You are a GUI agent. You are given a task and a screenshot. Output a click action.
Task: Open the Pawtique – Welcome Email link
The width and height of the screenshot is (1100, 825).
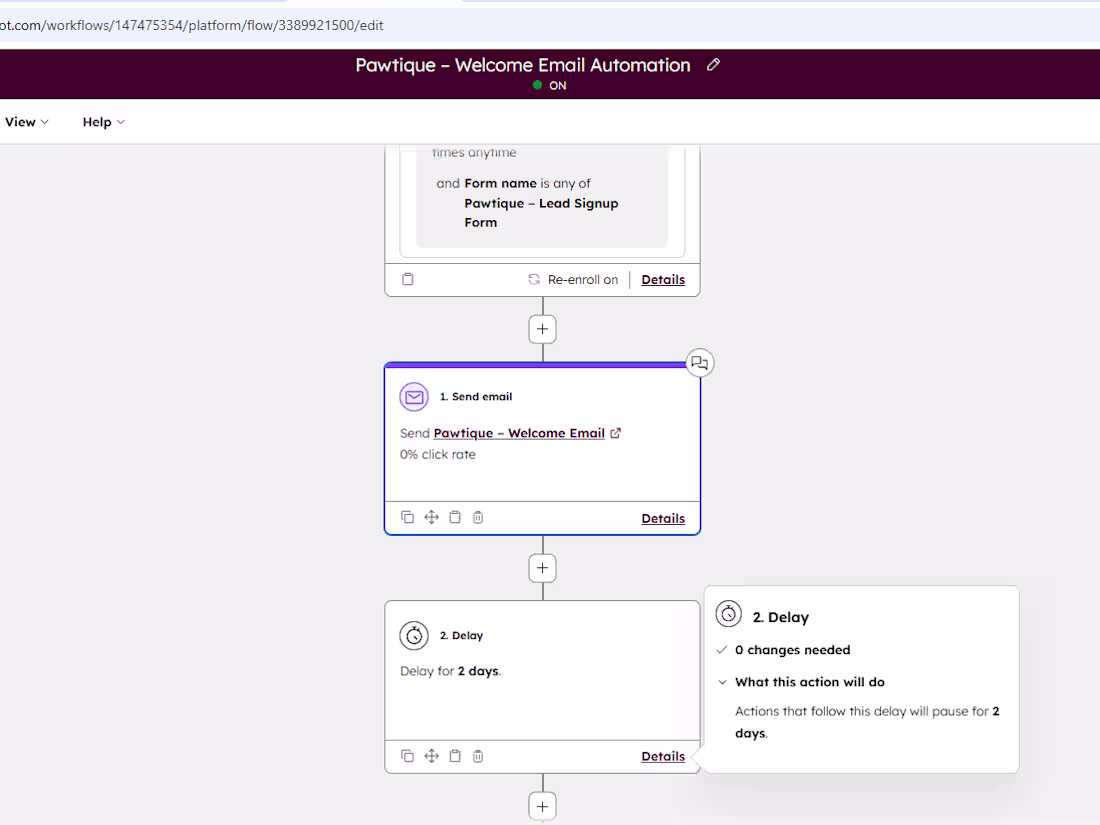coord(519,433)
